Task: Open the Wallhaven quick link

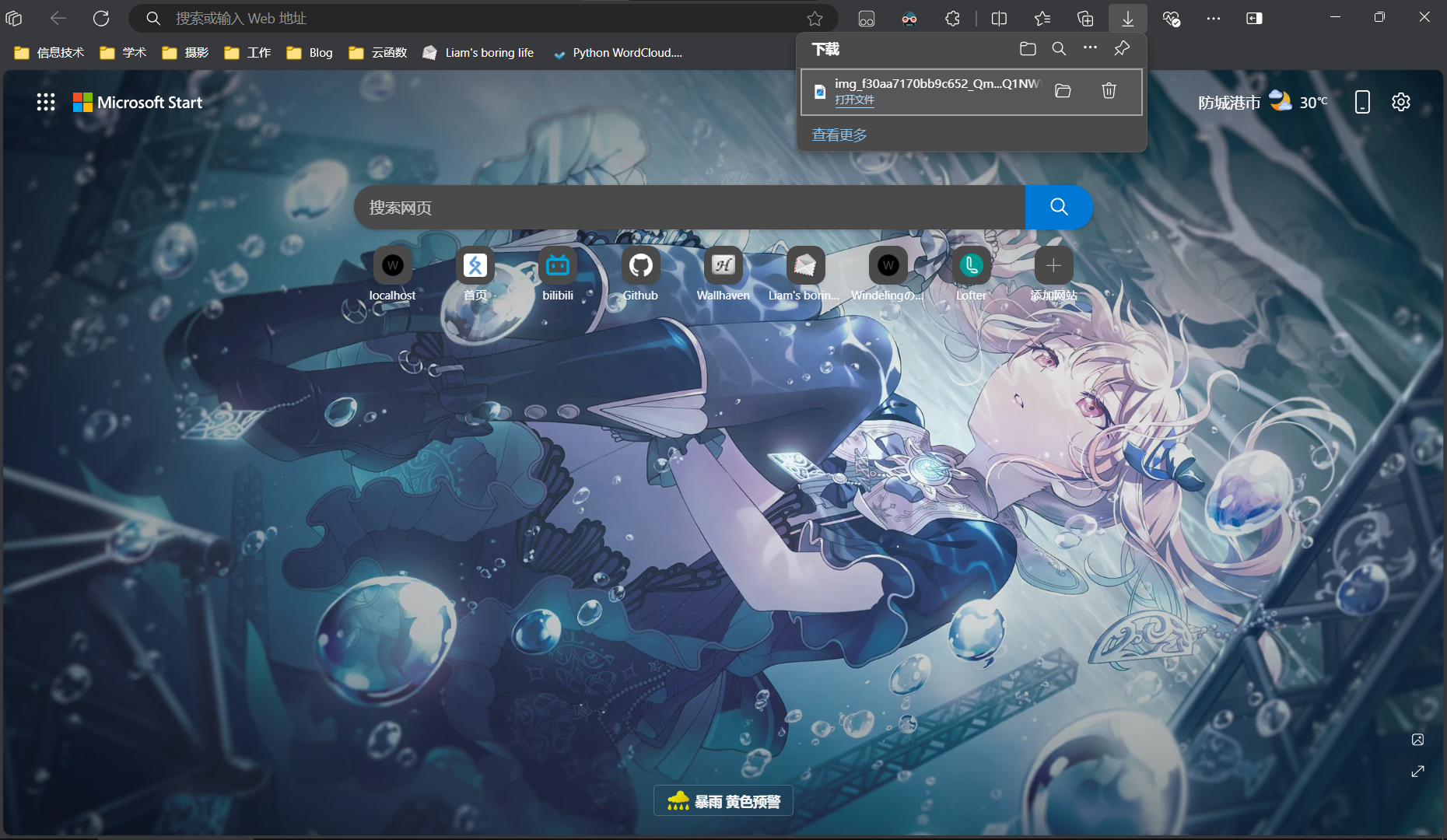Action: pos(723,275)
